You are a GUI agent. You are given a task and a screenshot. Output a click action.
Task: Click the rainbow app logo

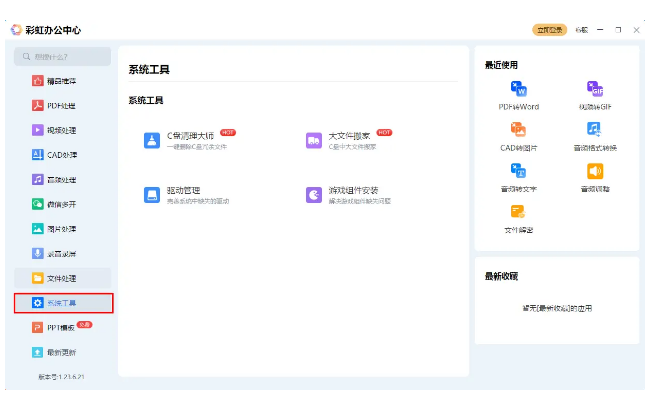click(16, 30)
